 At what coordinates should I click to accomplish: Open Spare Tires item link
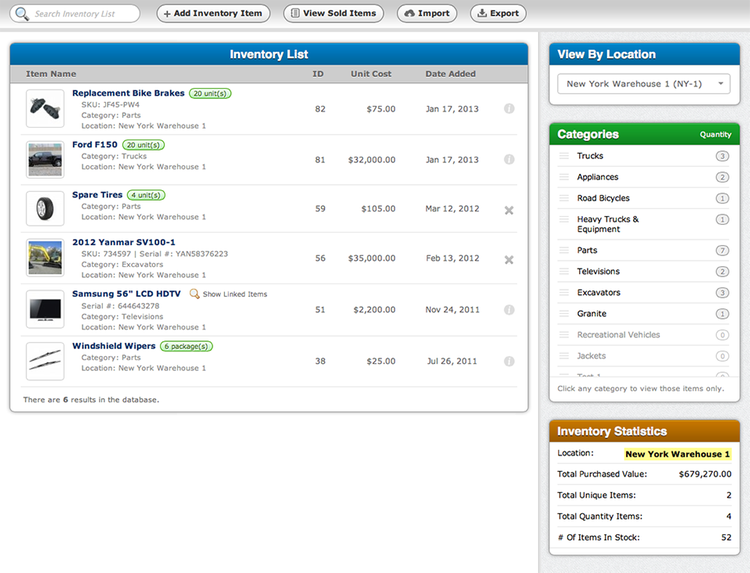click(97, 195)
